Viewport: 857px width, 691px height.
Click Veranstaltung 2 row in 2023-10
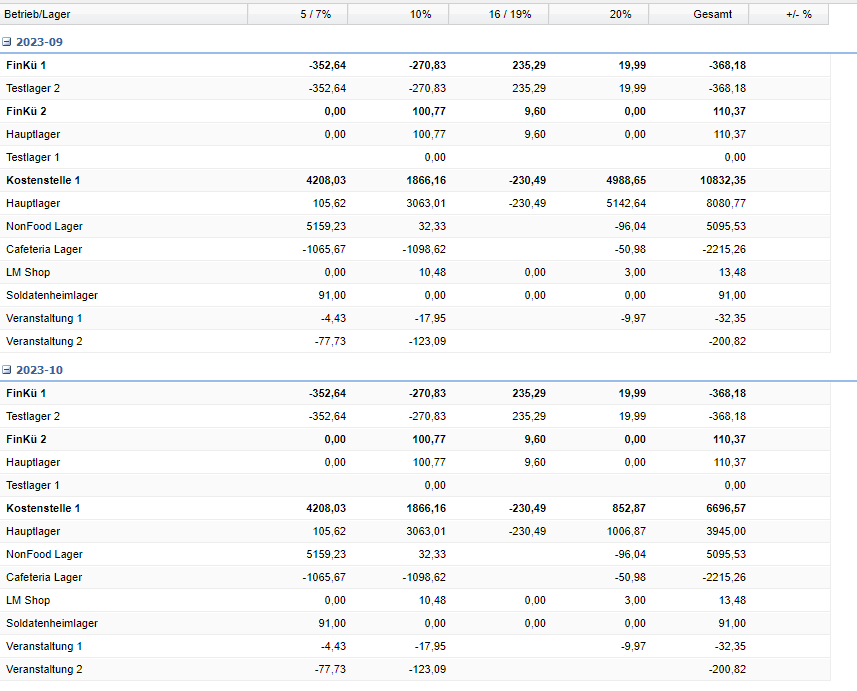tap(44, 669)
